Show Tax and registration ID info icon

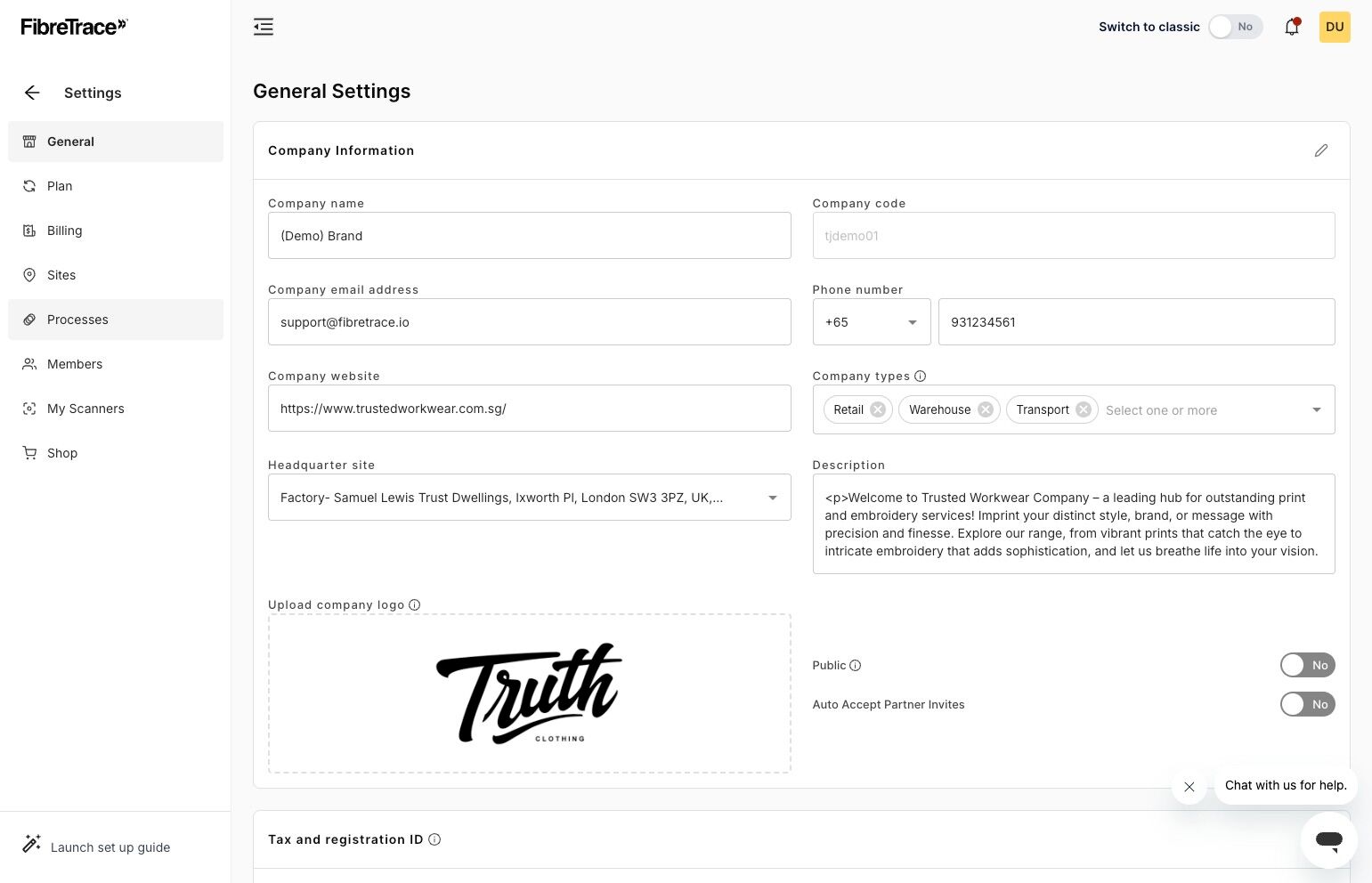(434, 839)
